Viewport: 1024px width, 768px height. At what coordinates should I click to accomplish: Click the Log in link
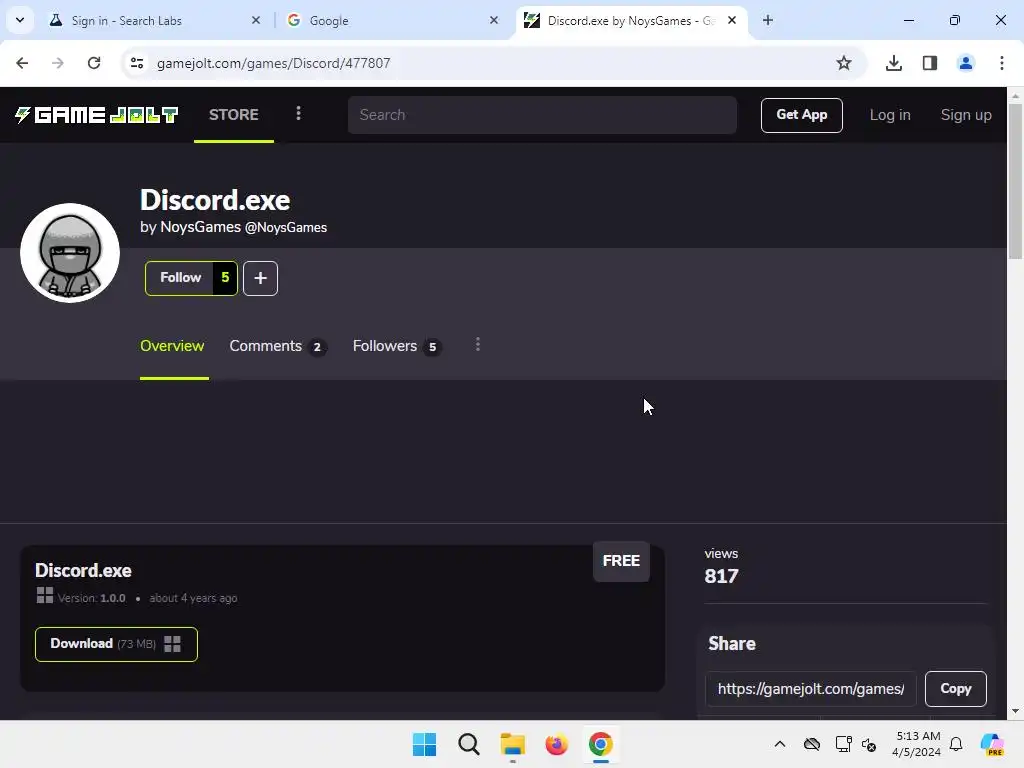[x=889, y=115]
